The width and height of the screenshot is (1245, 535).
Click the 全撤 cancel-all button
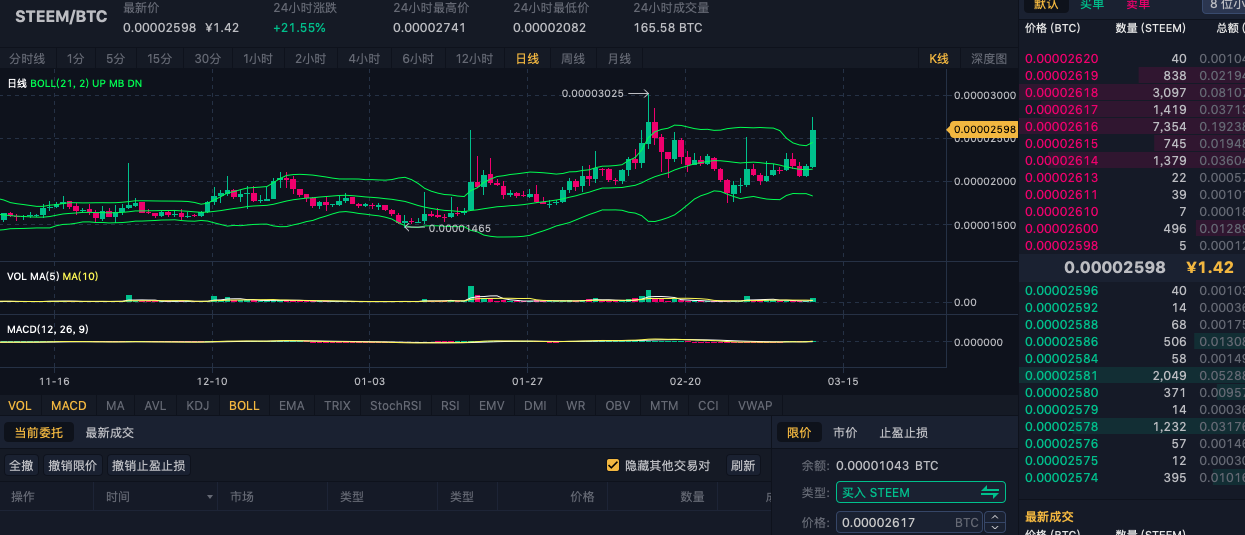pyautogui.click(x=21, y=465)
